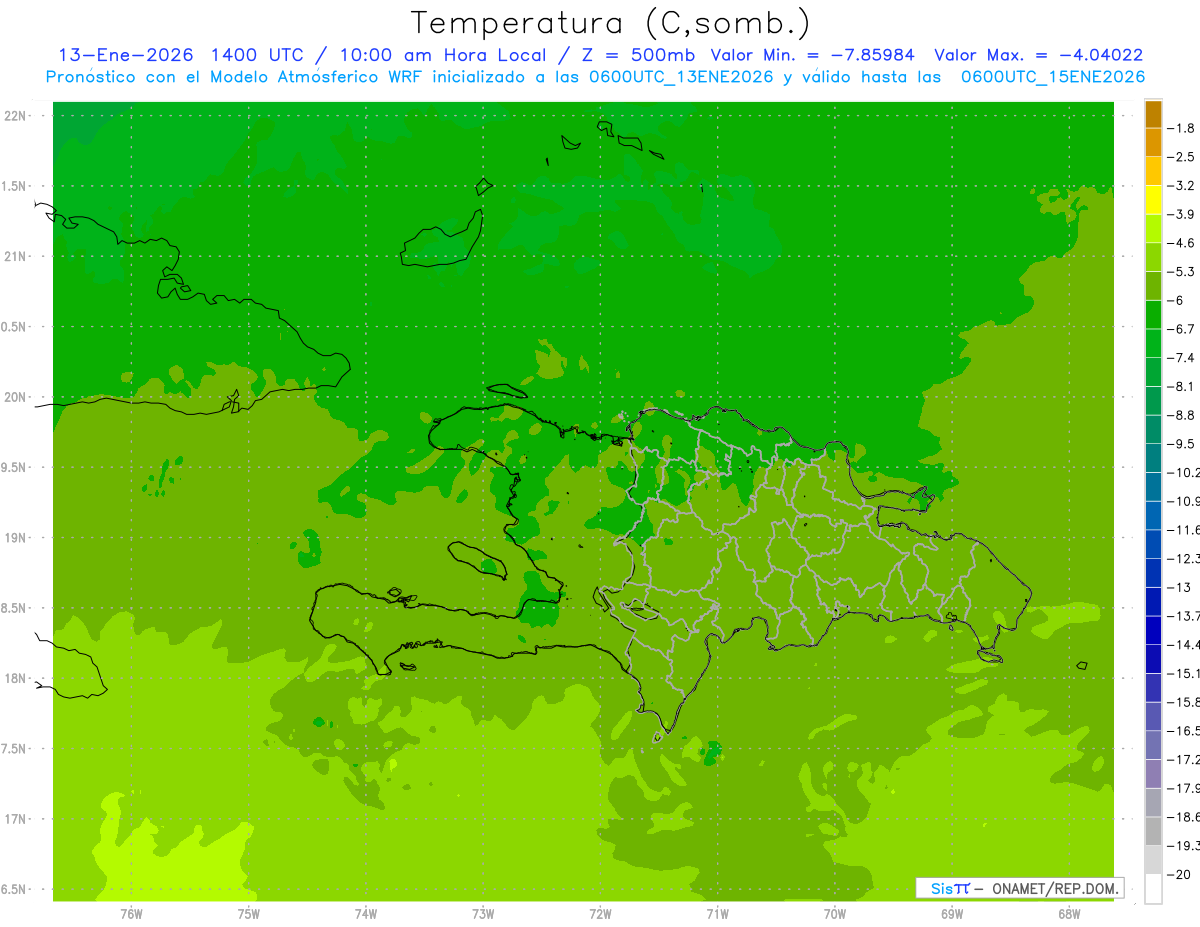
Task: Click "Valor Max. = -4.04022" text
Action: click(1038, 55)
